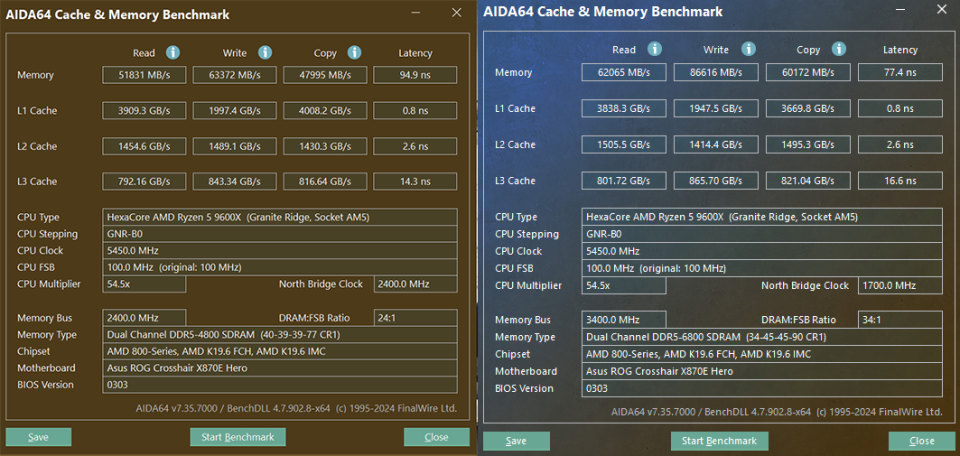Screen dimensions: 960x456
Task: Click Memory Bus 3400.0 MHz field
Action: tap(624, 320)
